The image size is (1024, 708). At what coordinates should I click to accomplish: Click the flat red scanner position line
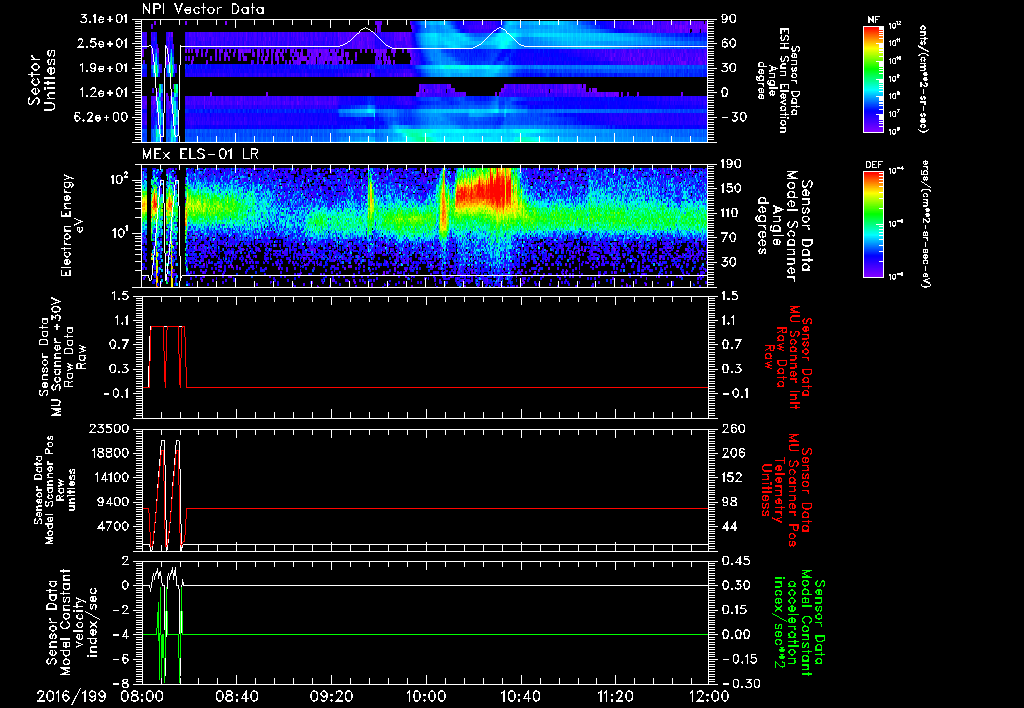(x=447, y=508)
